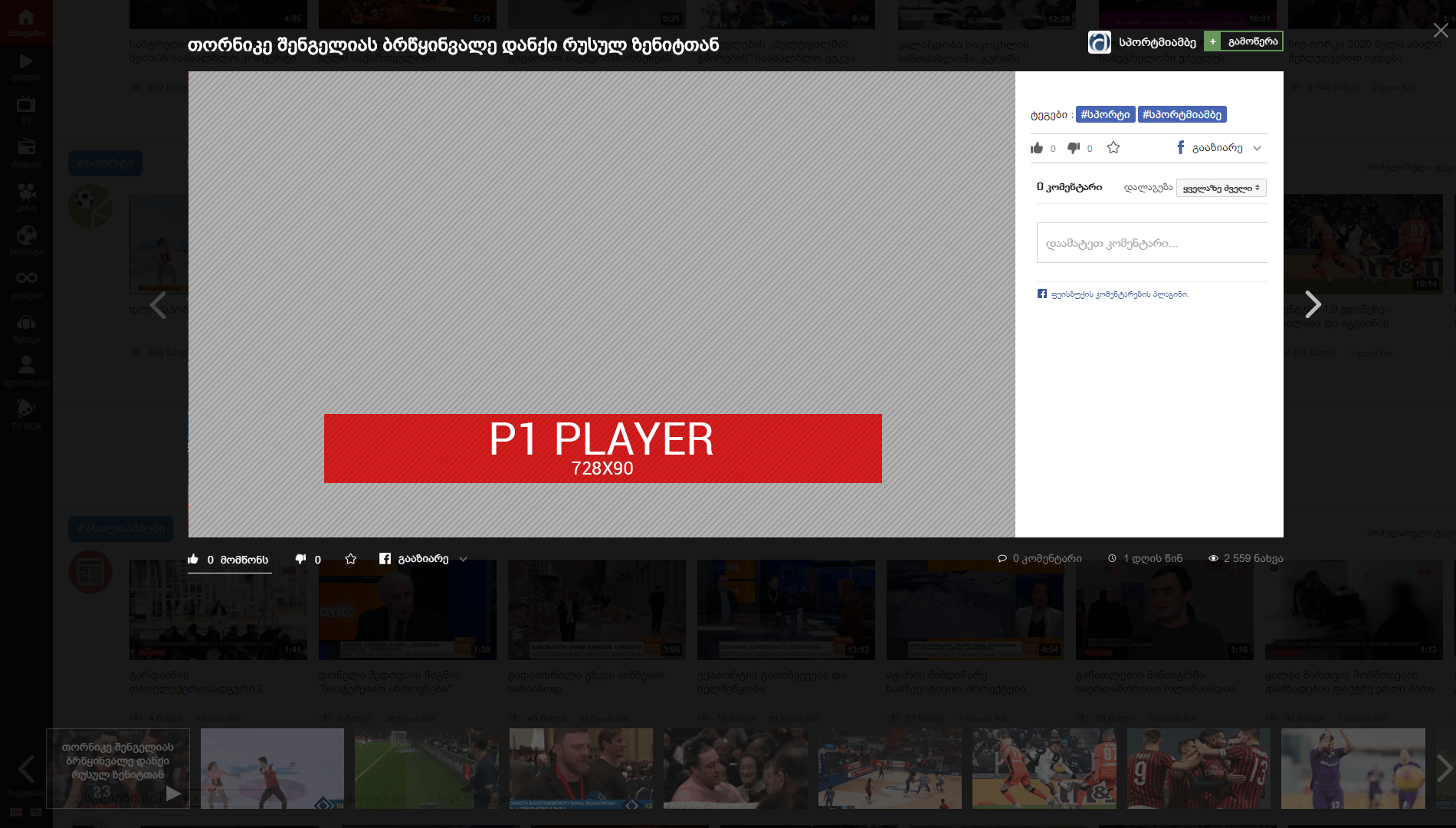Add video to favorites with star below player
Image resolution: width=1456 pixels, height=828 pixels.
click(x=351, y=559)
